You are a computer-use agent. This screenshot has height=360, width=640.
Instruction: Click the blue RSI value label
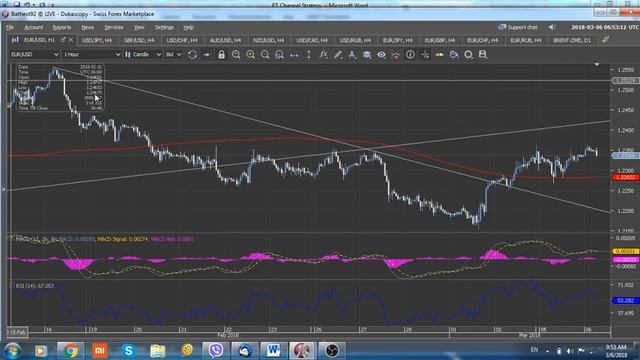[x=625, y=300]
